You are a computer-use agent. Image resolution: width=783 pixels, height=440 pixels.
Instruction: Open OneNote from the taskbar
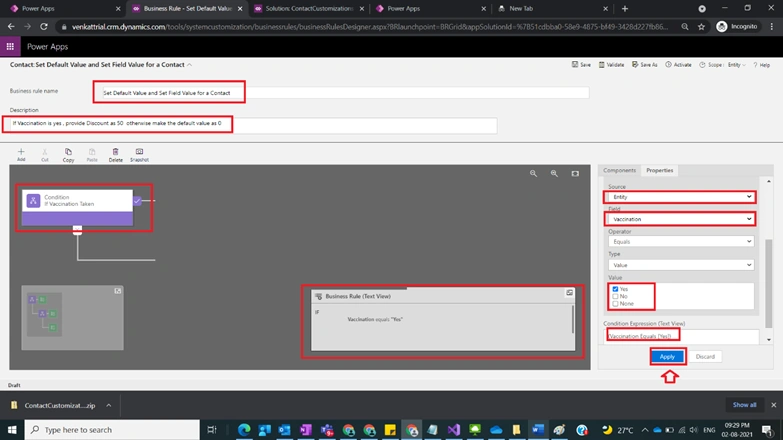click(x=306, y=430)
